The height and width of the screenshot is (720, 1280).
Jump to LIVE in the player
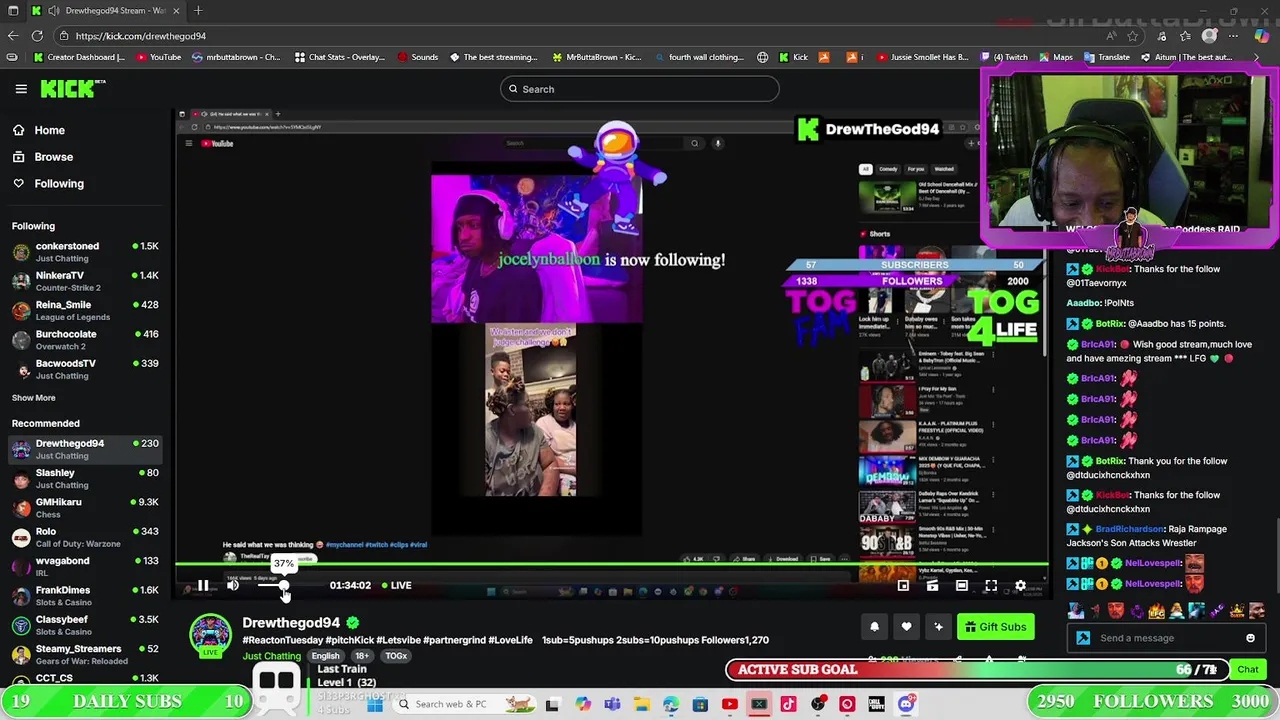(x=395, y=586)
